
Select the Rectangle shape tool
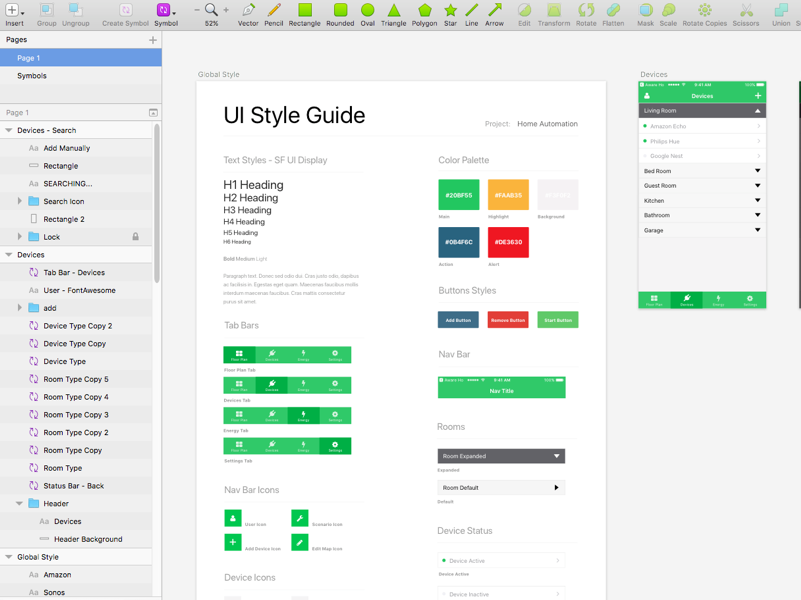coord(305,10)
